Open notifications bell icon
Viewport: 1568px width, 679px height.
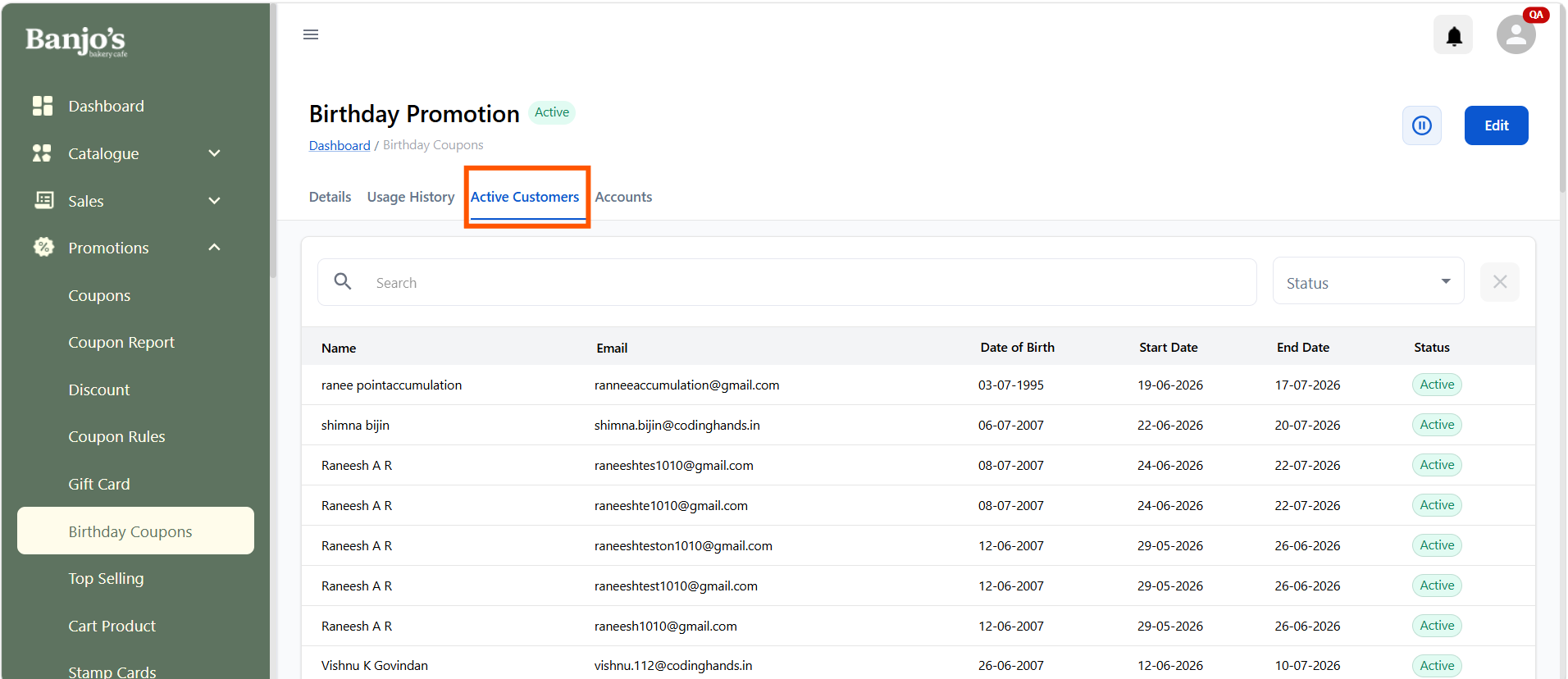pos(1453,35)
